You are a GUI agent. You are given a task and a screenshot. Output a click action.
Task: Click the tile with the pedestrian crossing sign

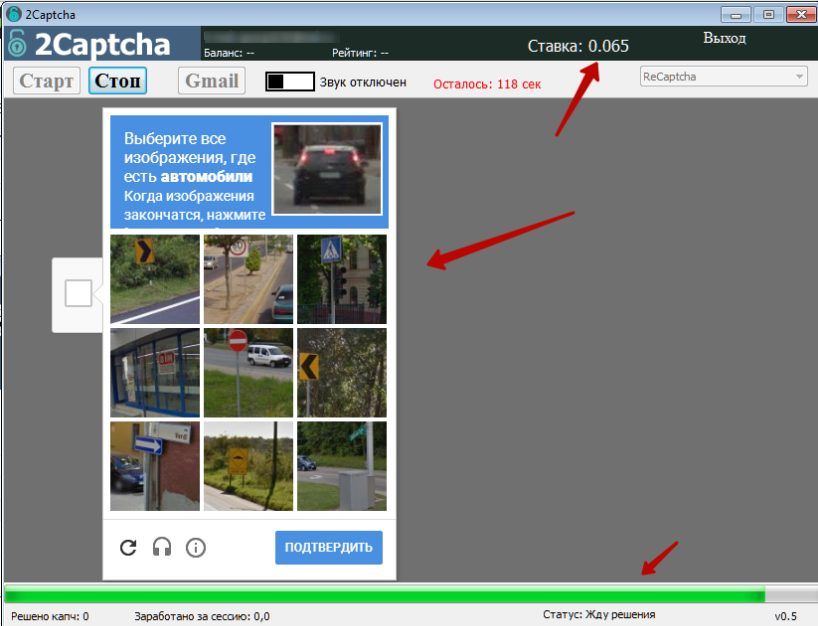(x=342, y=279)
